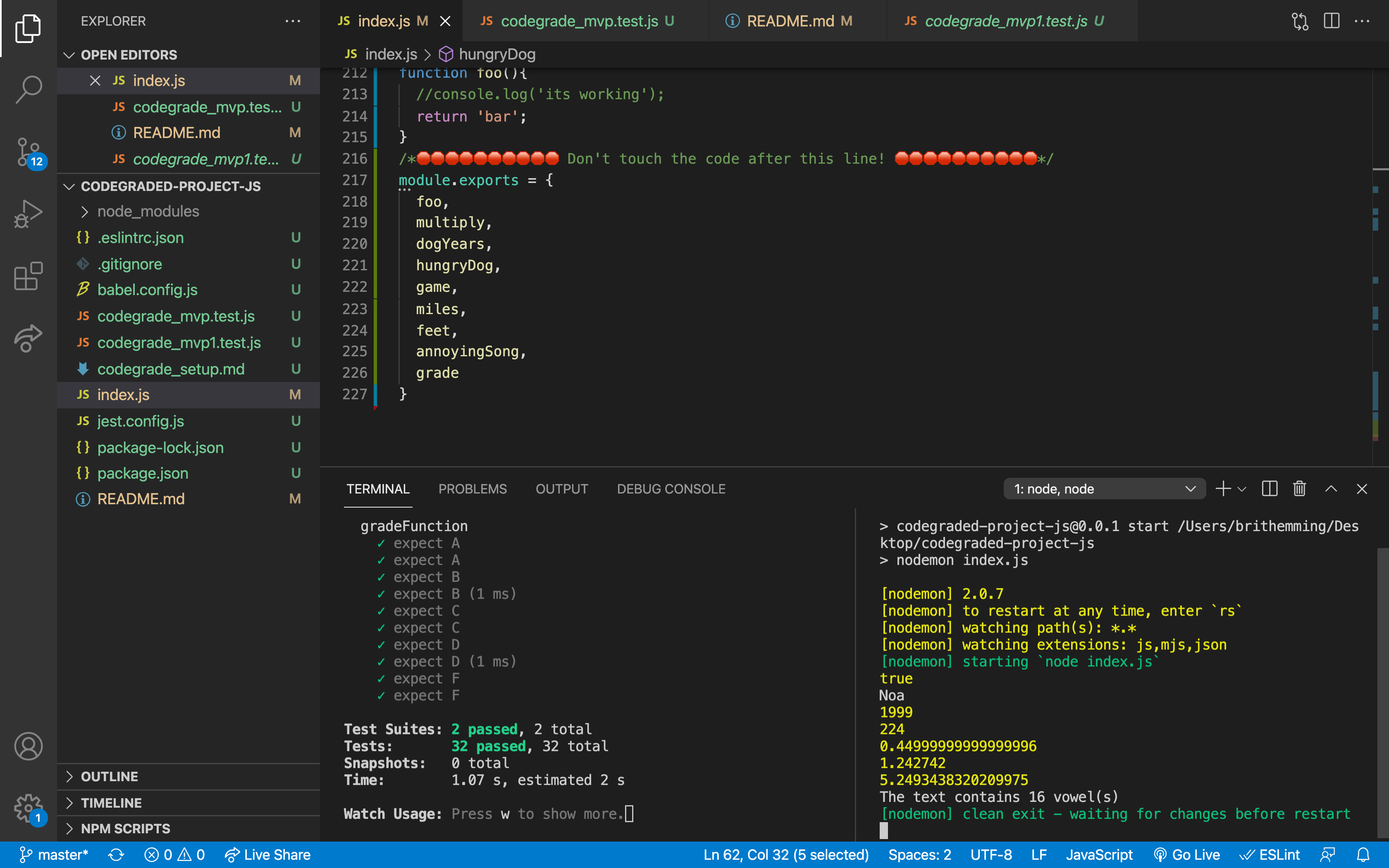
Task: Expand the node_modules folder
Action: pos(148,211)
